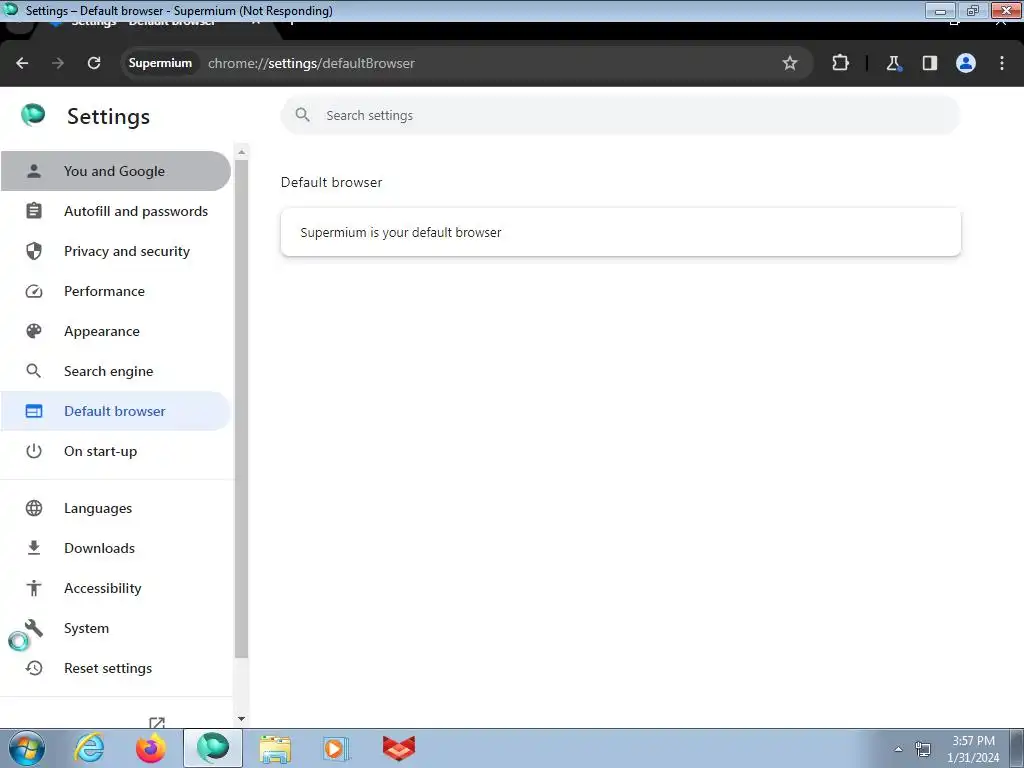Open the Chrome Labs flask icon
Screen dimensions: 1024x768
tap(893, 63)
